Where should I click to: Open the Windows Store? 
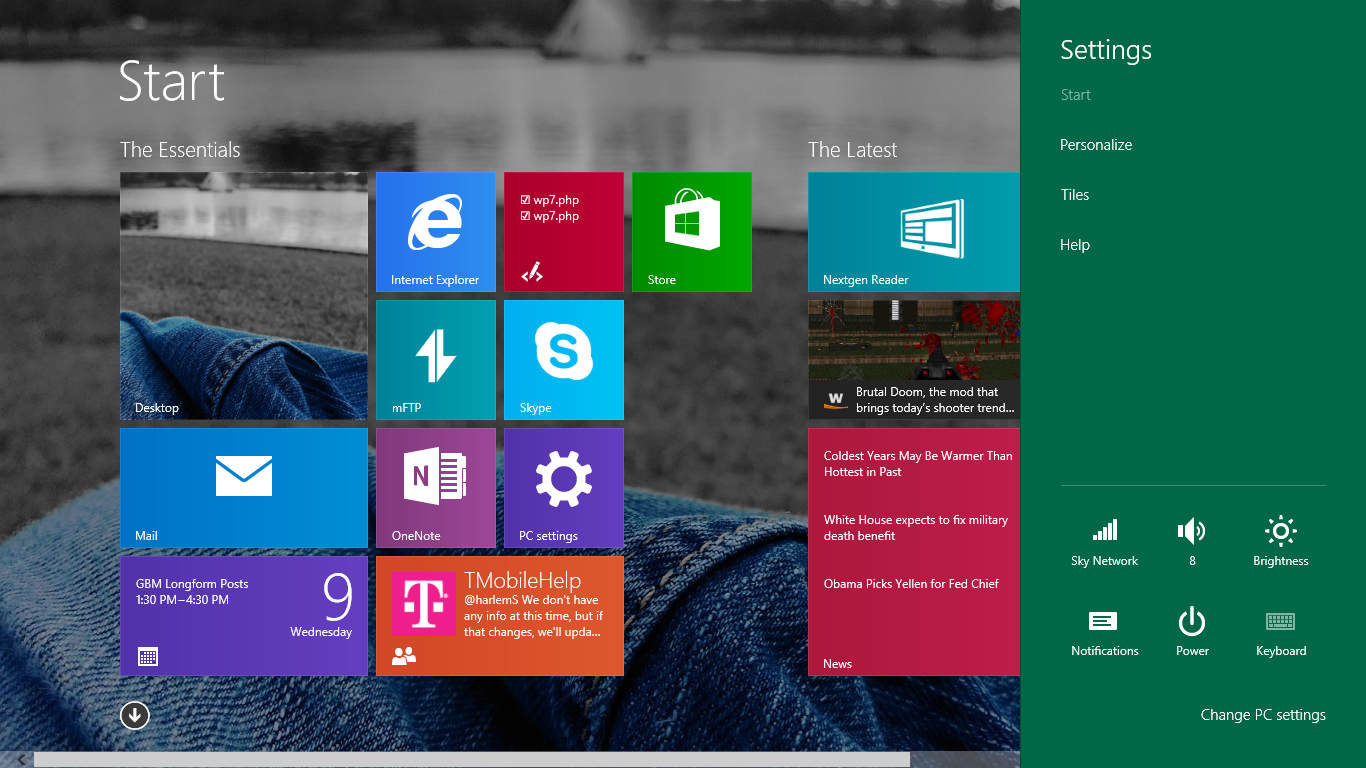click(x=691, y=231)
